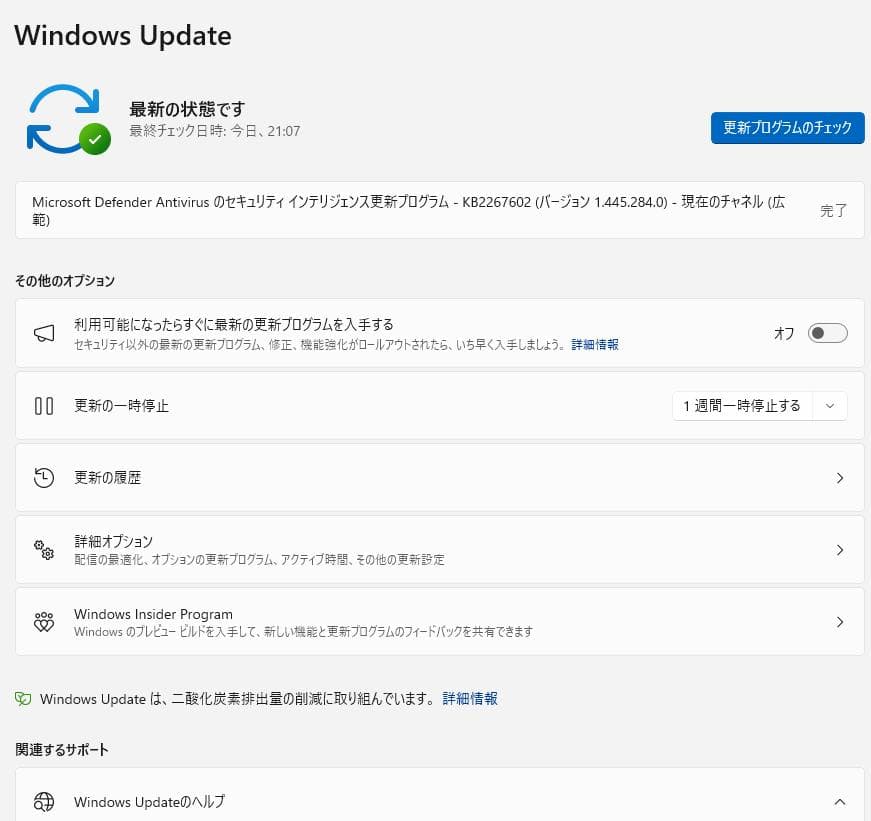The width and height of the screenshot is (871, 821).
Task: Click the 配信の最適化 description under 詳細オプション
Action: (x=259, y=559)
